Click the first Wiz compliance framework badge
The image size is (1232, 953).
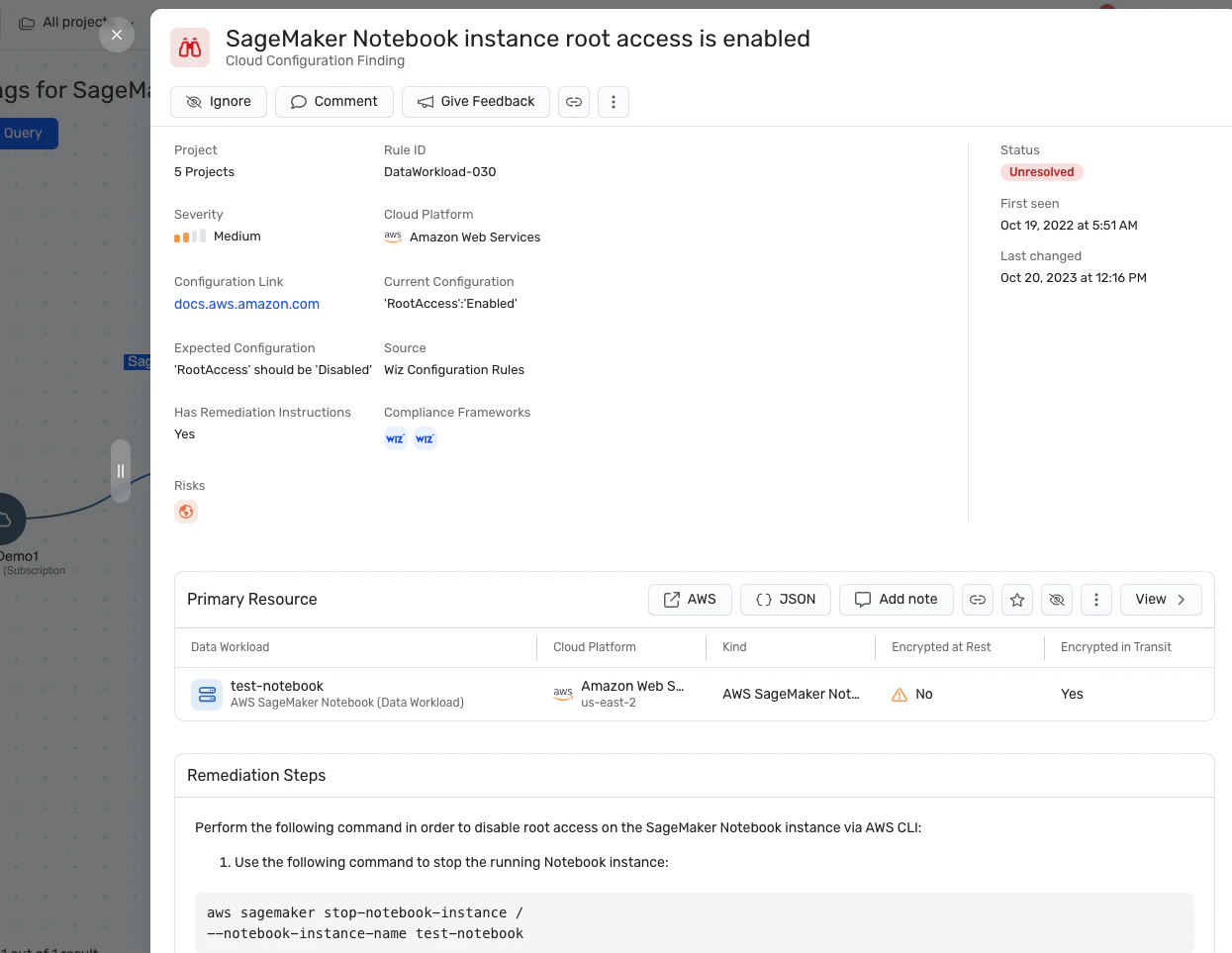pos(396,438)
